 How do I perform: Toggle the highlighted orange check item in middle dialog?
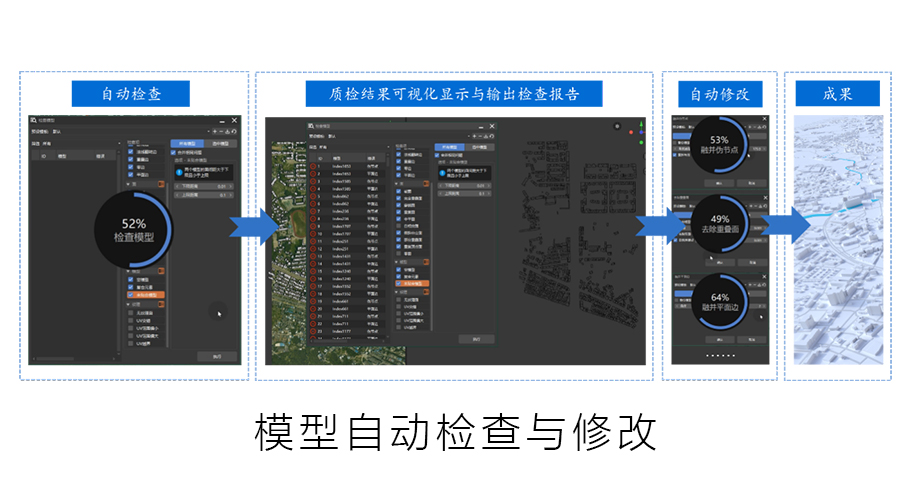pos(399,284)
